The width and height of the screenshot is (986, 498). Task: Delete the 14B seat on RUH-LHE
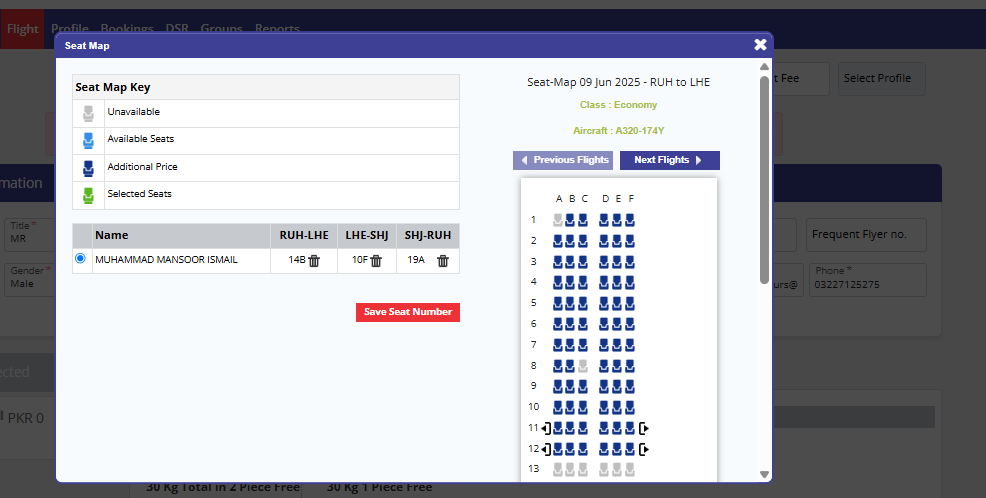[x=314, y=261]
